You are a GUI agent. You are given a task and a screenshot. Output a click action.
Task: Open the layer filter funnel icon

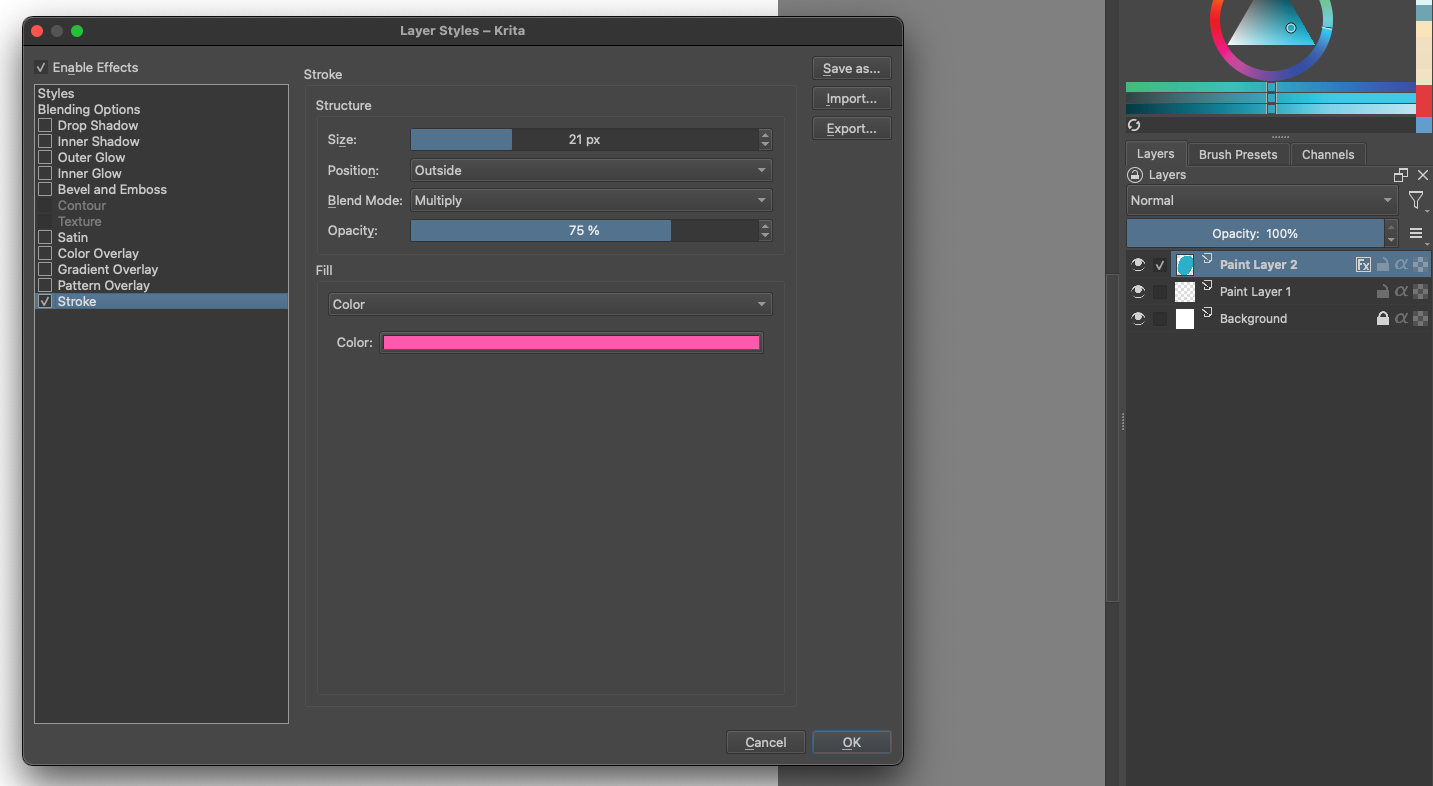1416,201
